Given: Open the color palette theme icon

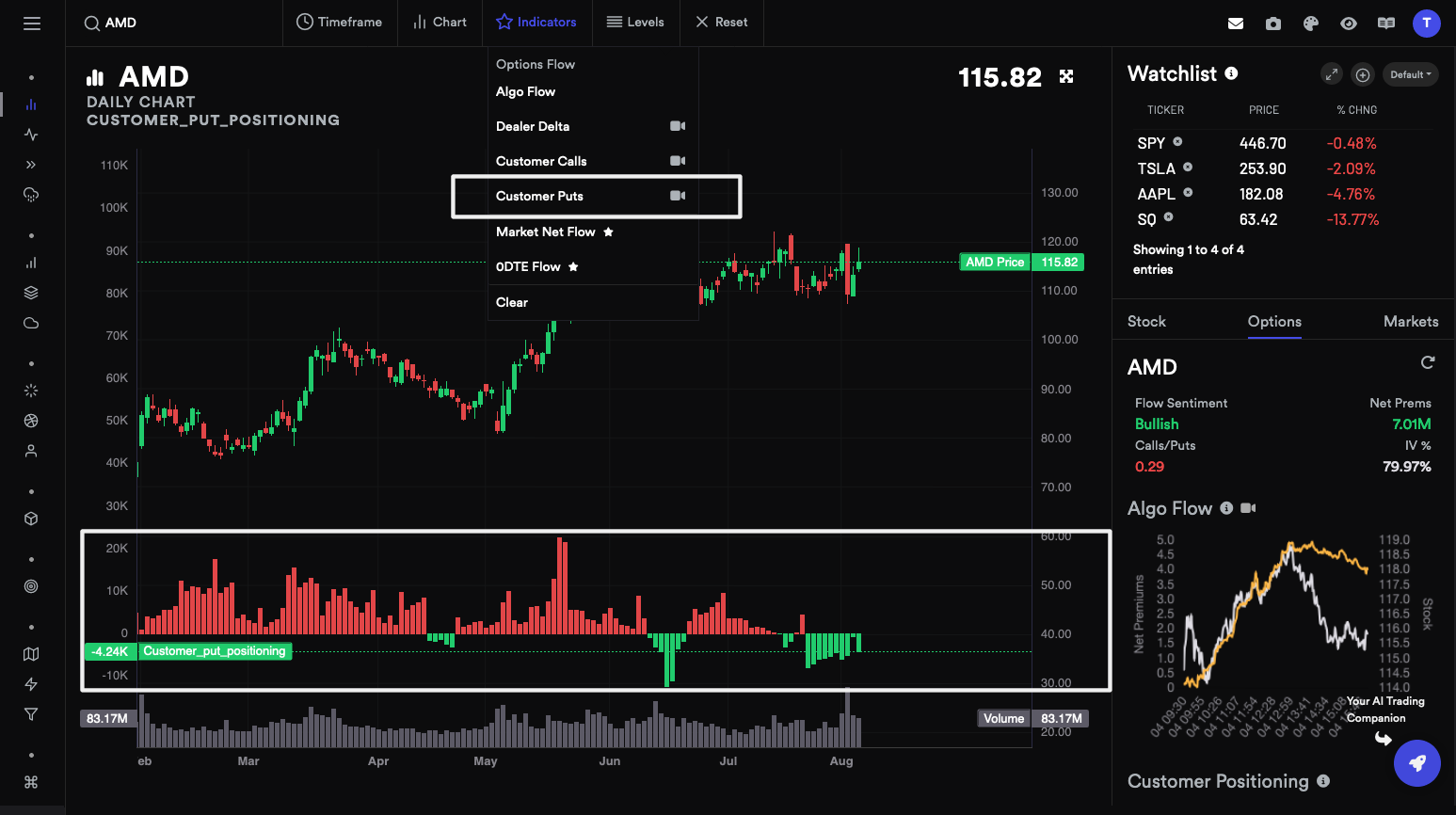Looking at the screenshot, I should (x=1311, y=24).
